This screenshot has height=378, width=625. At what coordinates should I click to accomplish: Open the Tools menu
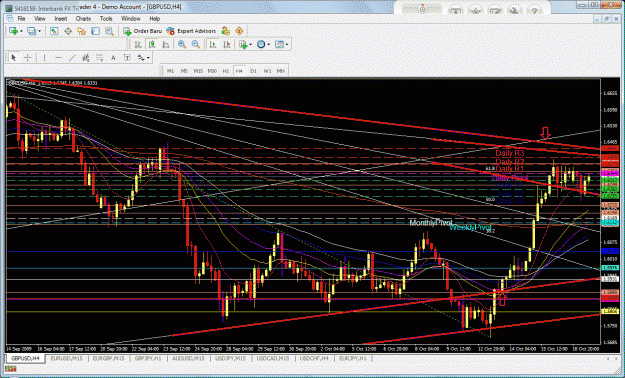[x=106, y=19]
